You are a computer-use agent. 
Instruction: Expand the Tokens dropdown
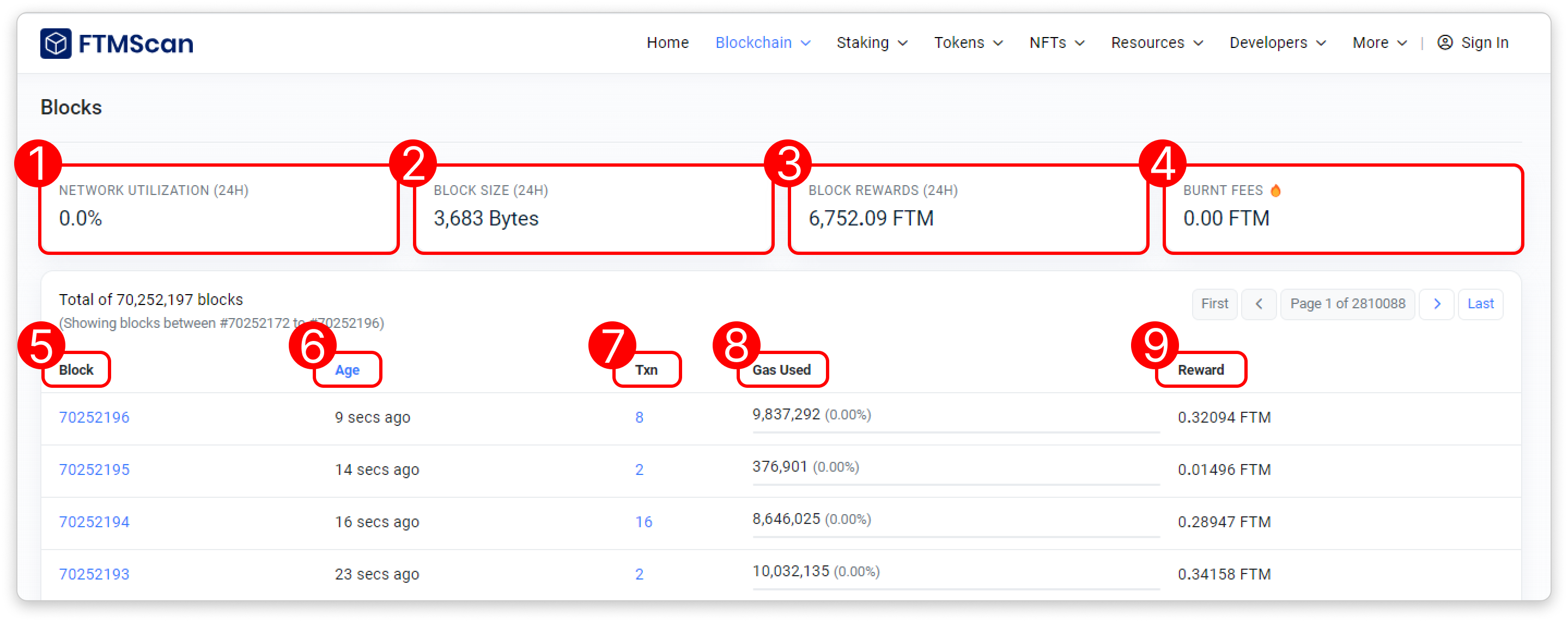[x=968, y=42]
